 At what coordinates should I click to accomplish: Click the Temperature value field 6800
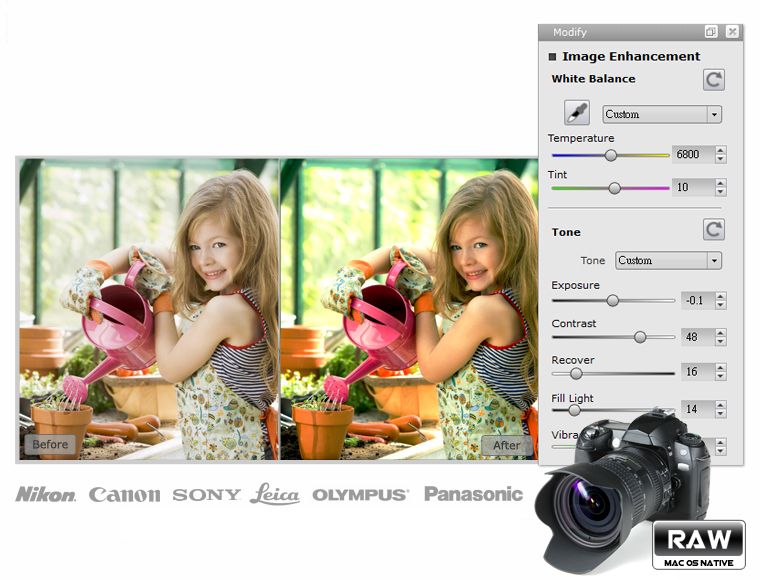click(693, 155)
